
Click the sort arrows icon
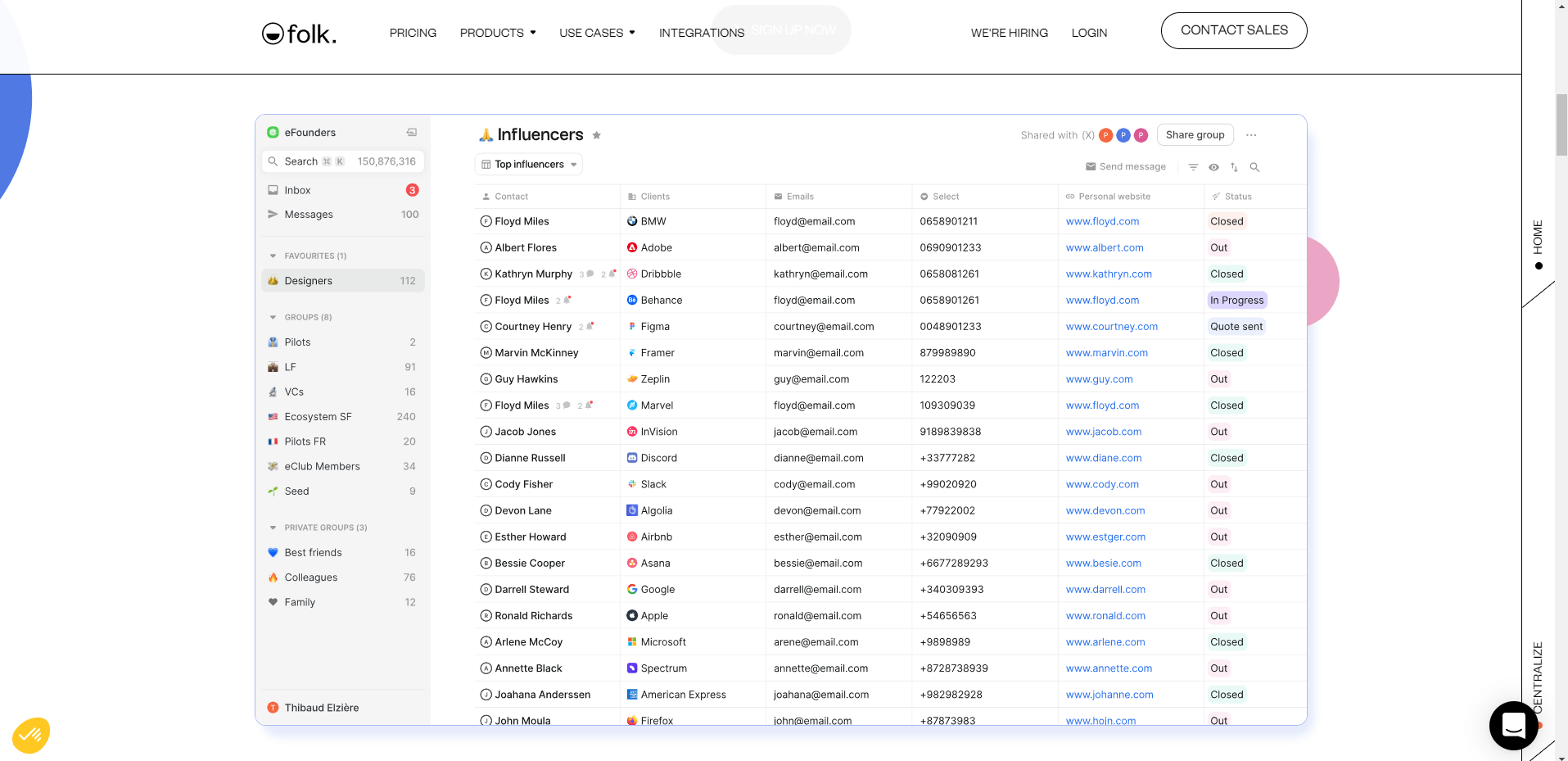(1234, 167)
